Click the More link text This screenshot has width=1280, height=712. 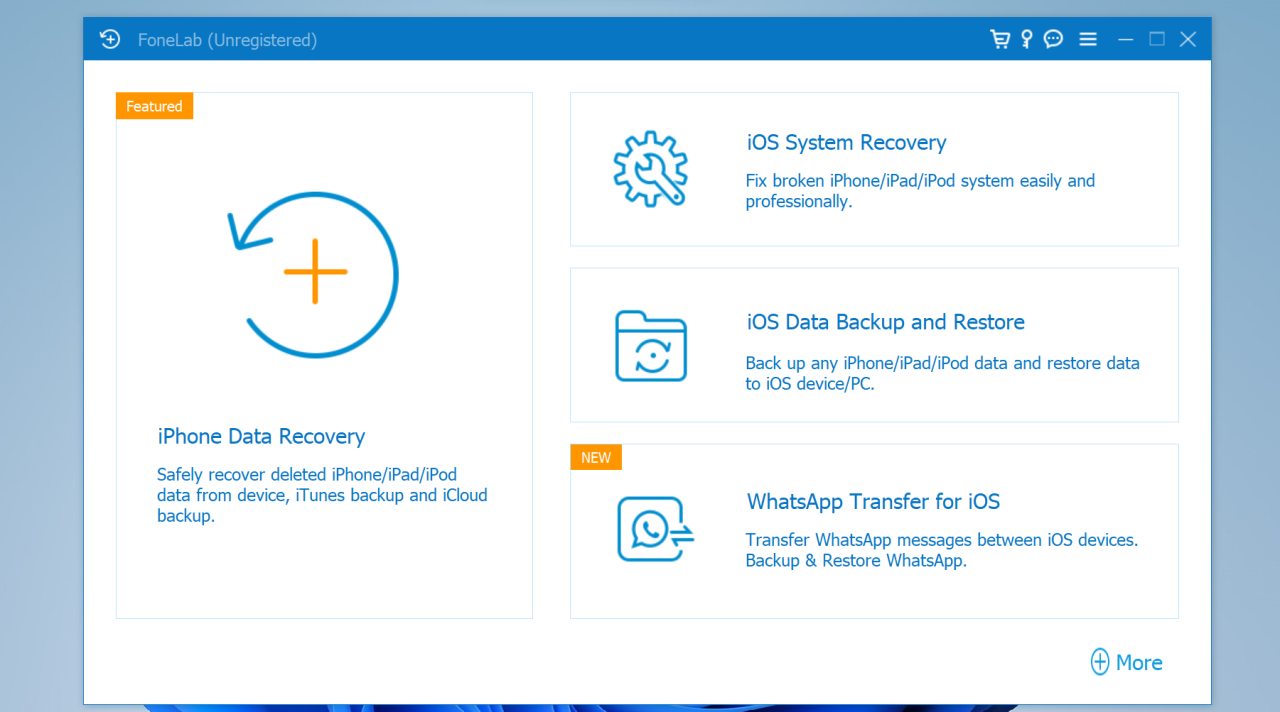point(1138,662)
